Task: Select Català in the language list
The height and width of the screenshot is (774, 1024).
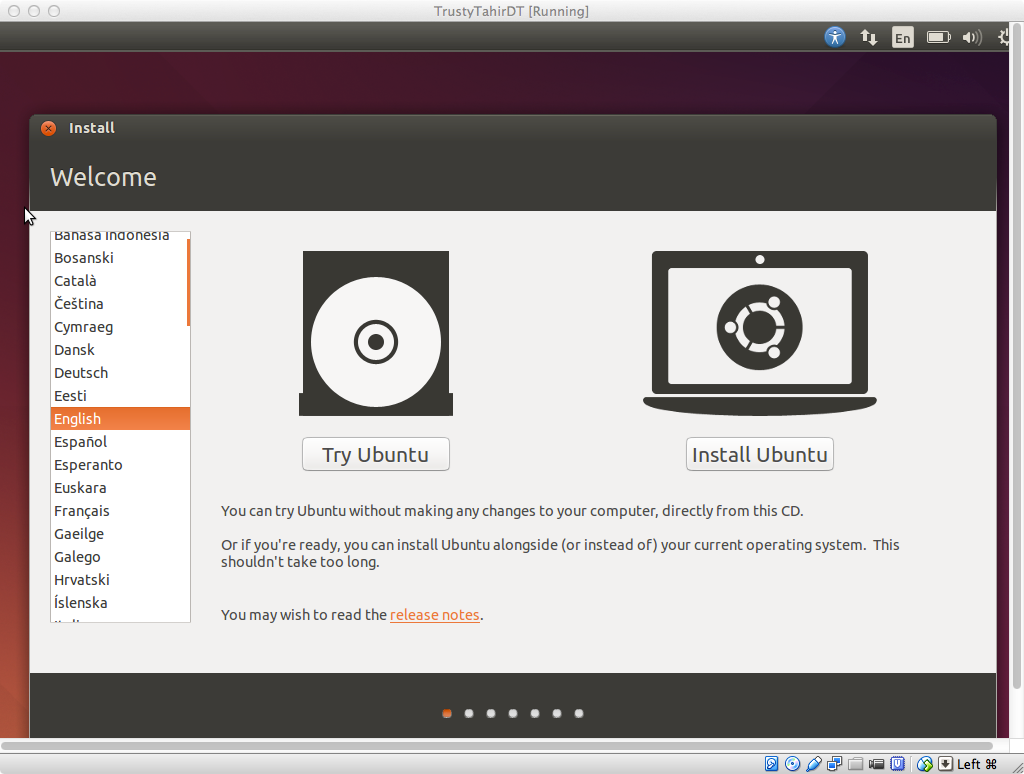Action: pos(120,281)
